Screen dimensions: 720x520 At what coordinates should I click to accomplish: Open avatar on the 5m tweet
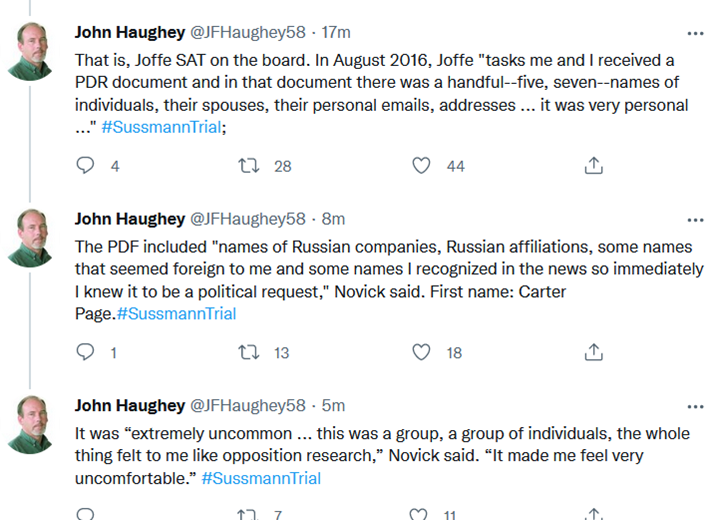30,424
